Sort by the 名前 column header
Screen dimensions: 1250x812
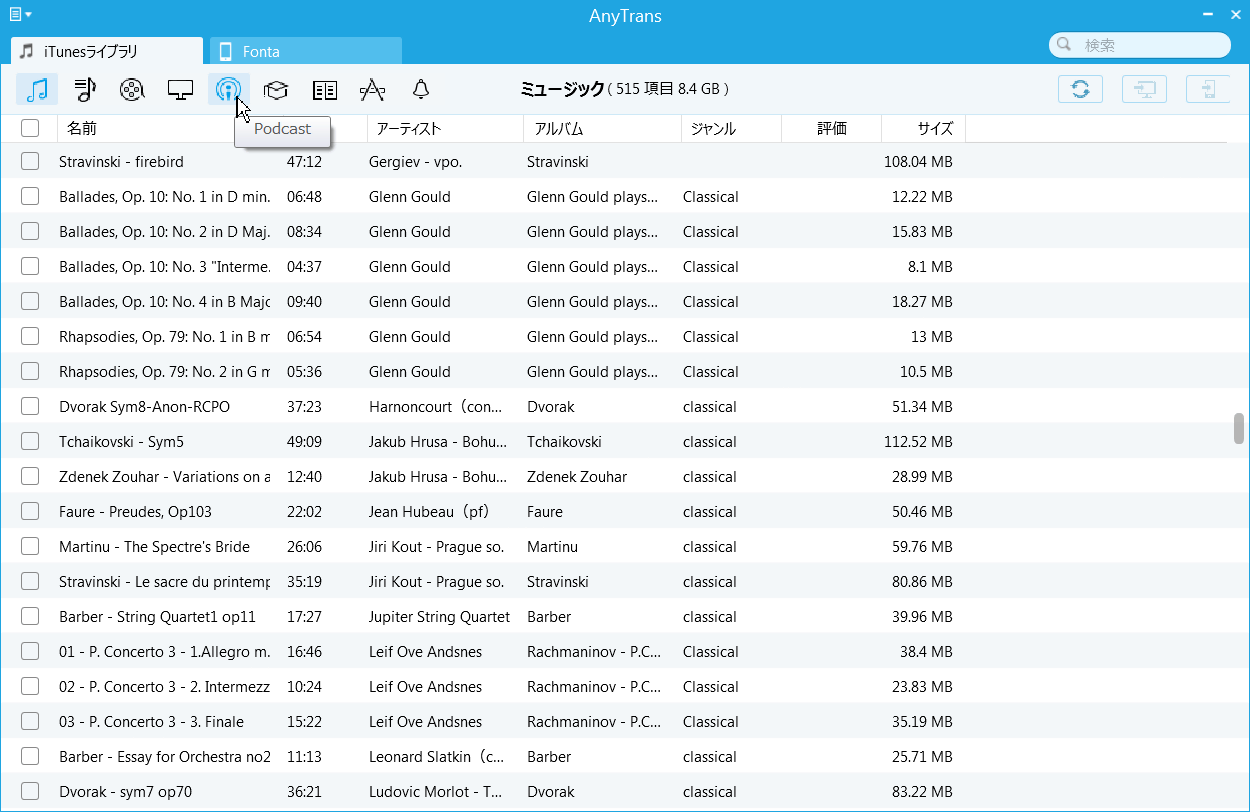pyautogui.click(x=81, y=128)
